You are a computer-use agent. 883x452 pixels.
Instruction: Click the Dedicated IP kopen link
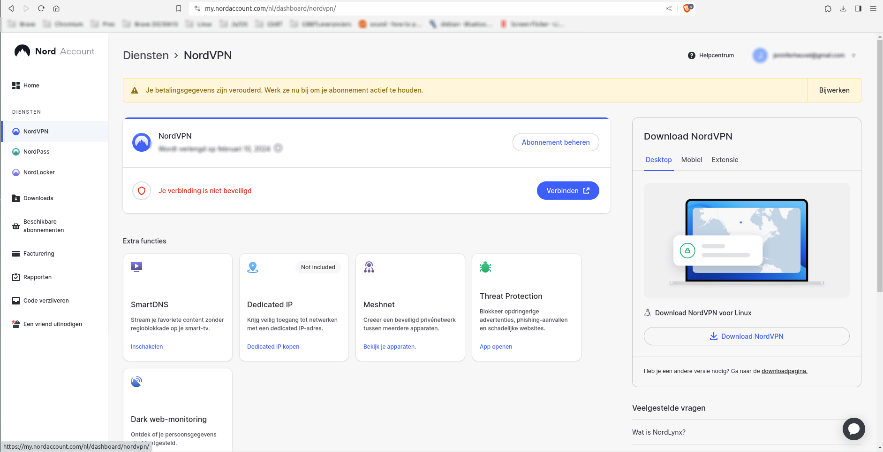[x=273, y=347]
